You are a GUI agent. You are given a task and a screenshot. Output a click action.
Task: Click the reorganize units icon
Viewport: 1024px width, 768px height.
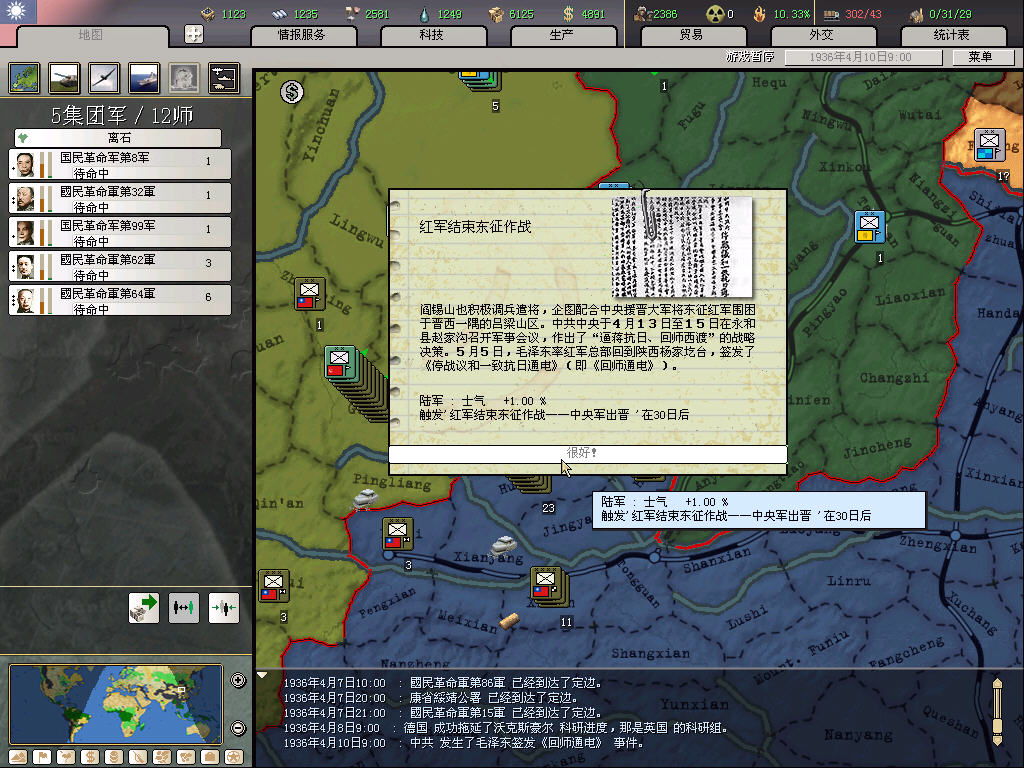tap(184, 607)
